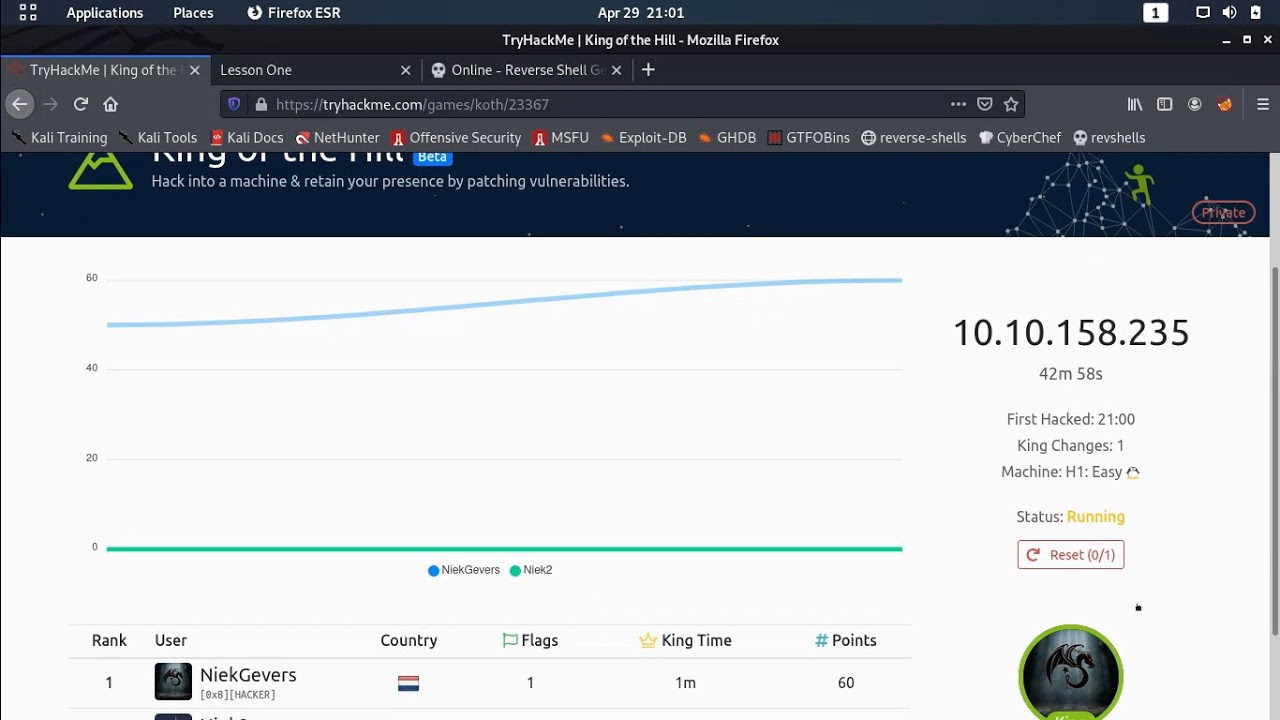Toggle the Niek2 legend series on chart
Image resolution: width=1280 pixels, height=720 pixels.
pyautogui.click(x=531, y=570)
